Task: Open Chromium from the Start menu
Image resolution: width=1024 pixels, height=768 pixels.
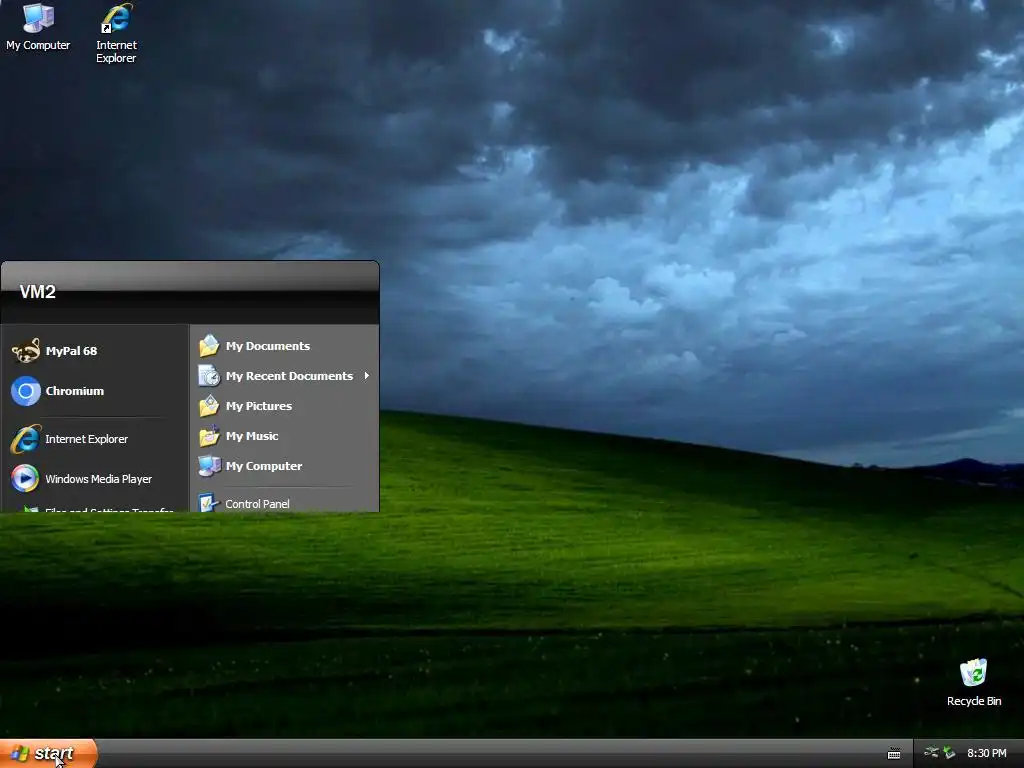Action: pyautogui.click(x=95, y=391)
